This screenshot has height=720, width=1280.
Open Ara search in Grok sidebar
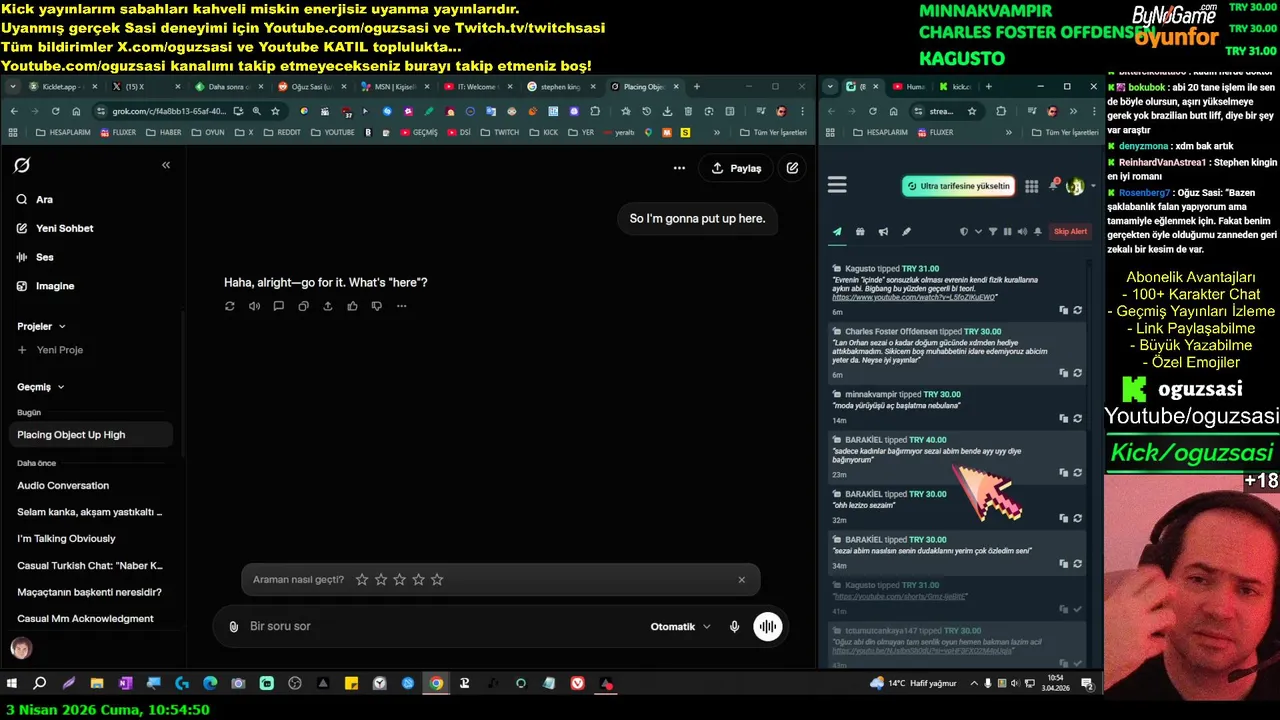coord(35,199)
